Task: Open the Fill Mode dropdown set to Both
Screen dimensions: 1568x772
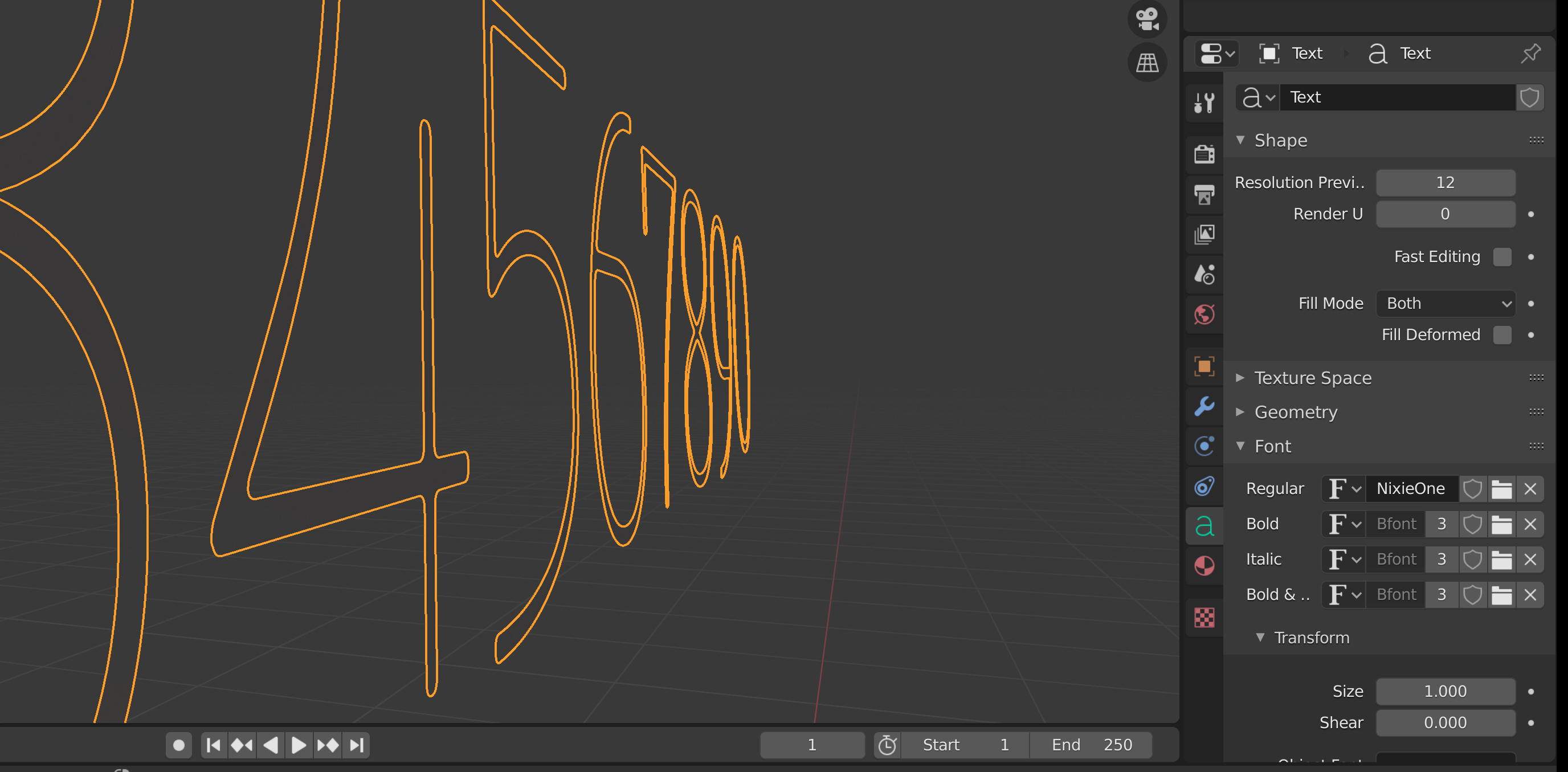Action: (1445, 304)
